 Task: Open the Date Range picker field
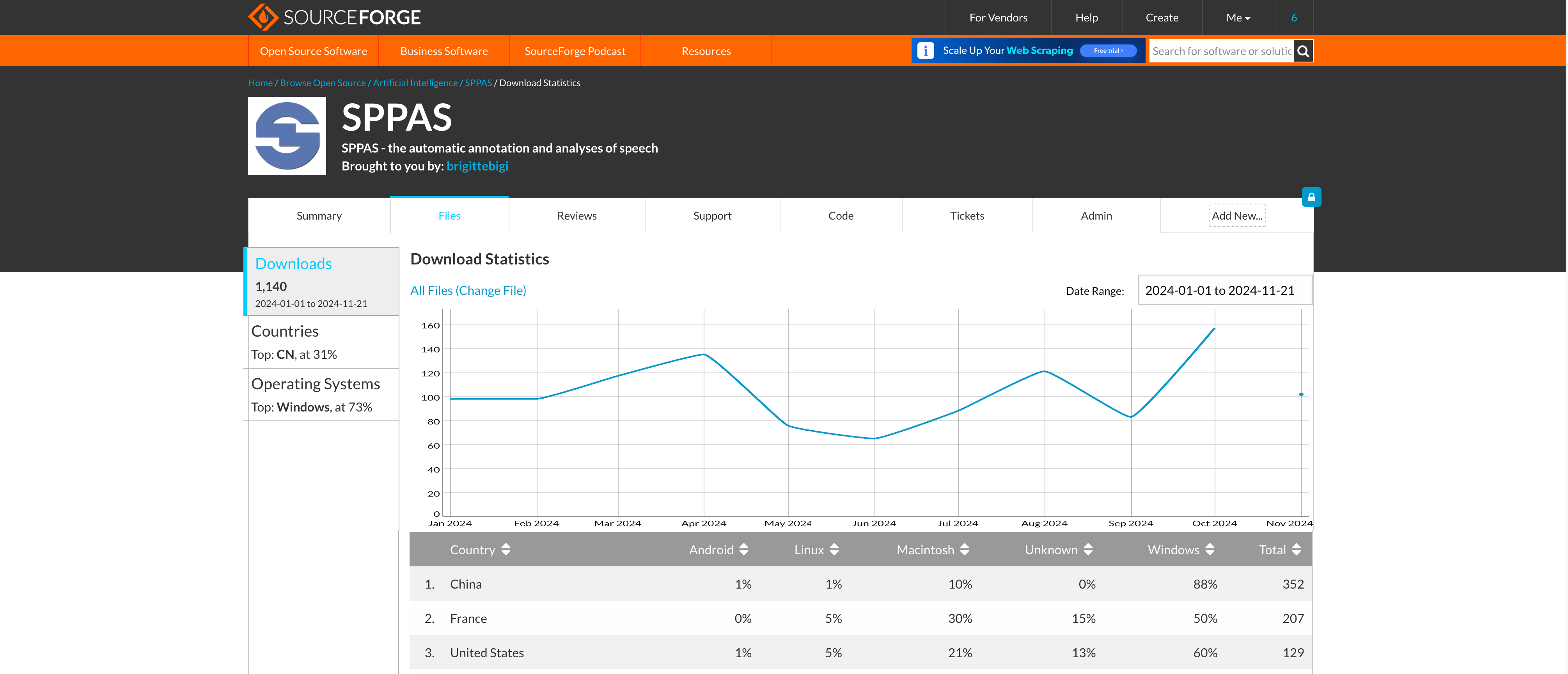[x=1225, y=291]
